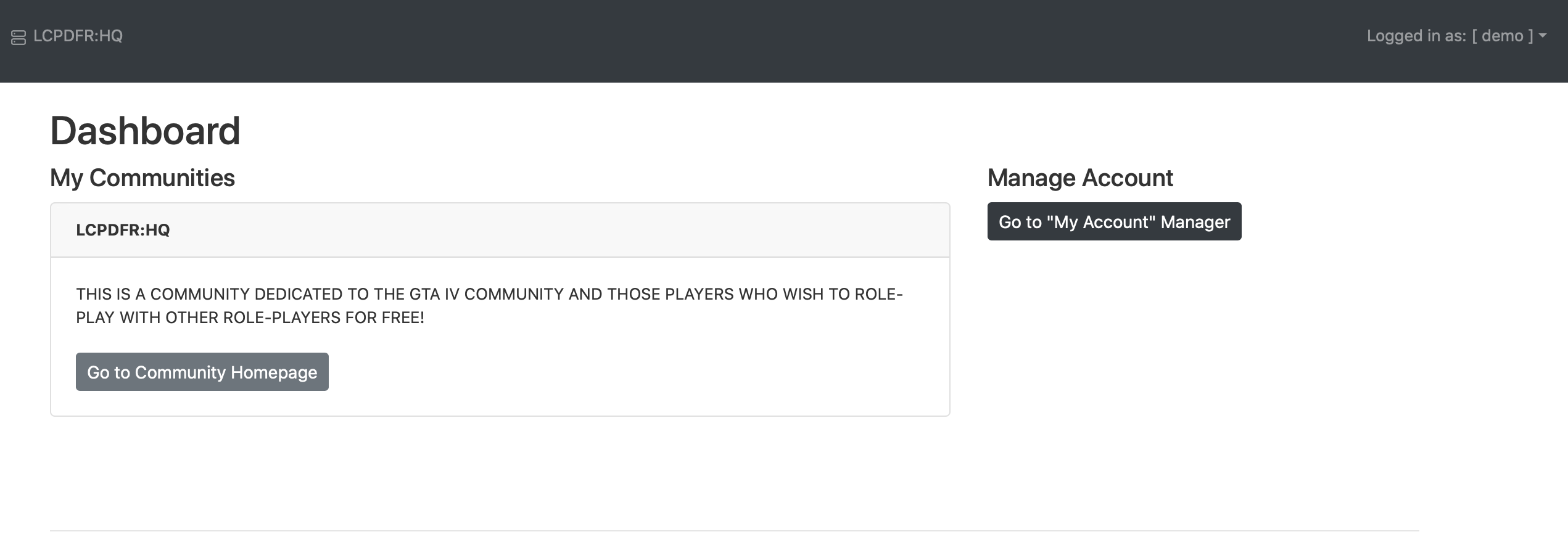This screenshot has height=545, width=1568.
Task: Click the "demo" username in the navbar
Action: [1502, 36]
